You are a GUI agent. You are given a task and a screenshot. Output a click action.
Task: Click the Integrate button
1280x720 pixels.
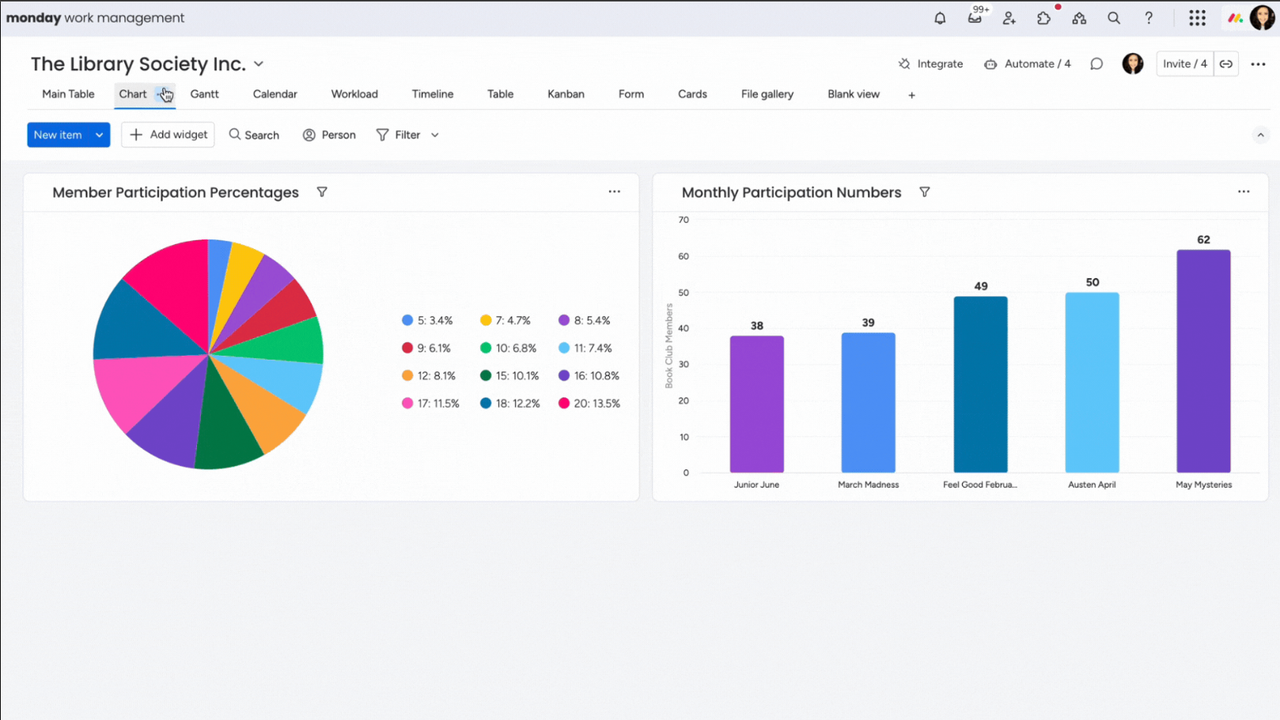[x=930, y=64]
